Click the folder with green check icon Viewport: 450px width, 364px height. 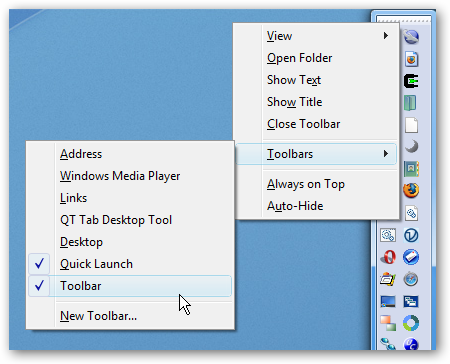coord(388,279)
